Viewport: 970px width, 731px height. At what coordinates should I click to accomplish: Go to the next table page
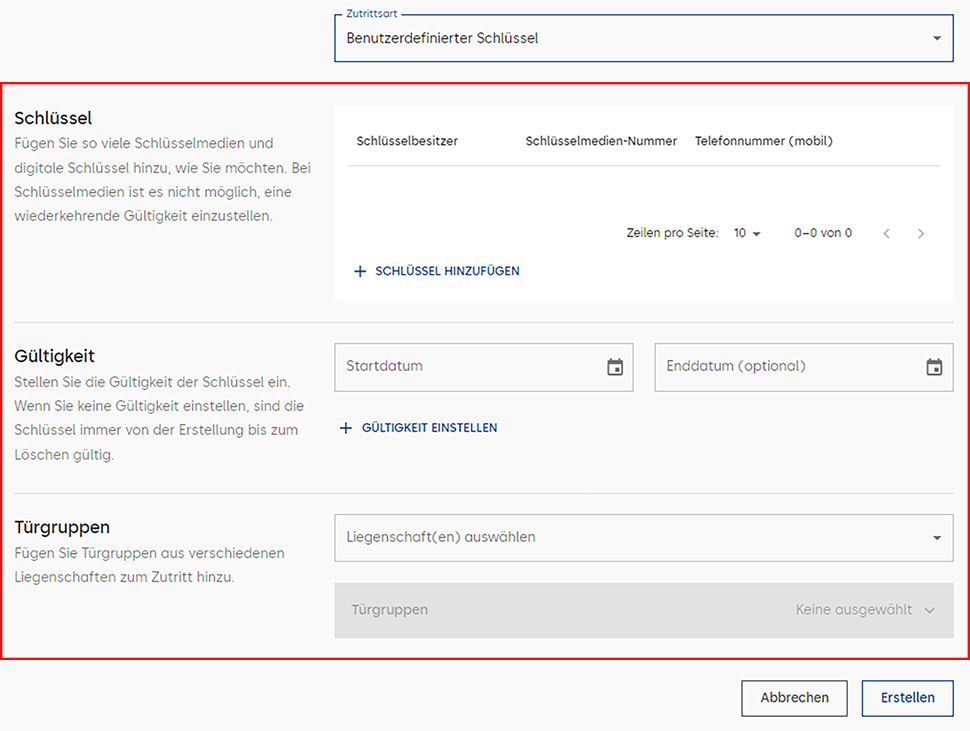921,234
